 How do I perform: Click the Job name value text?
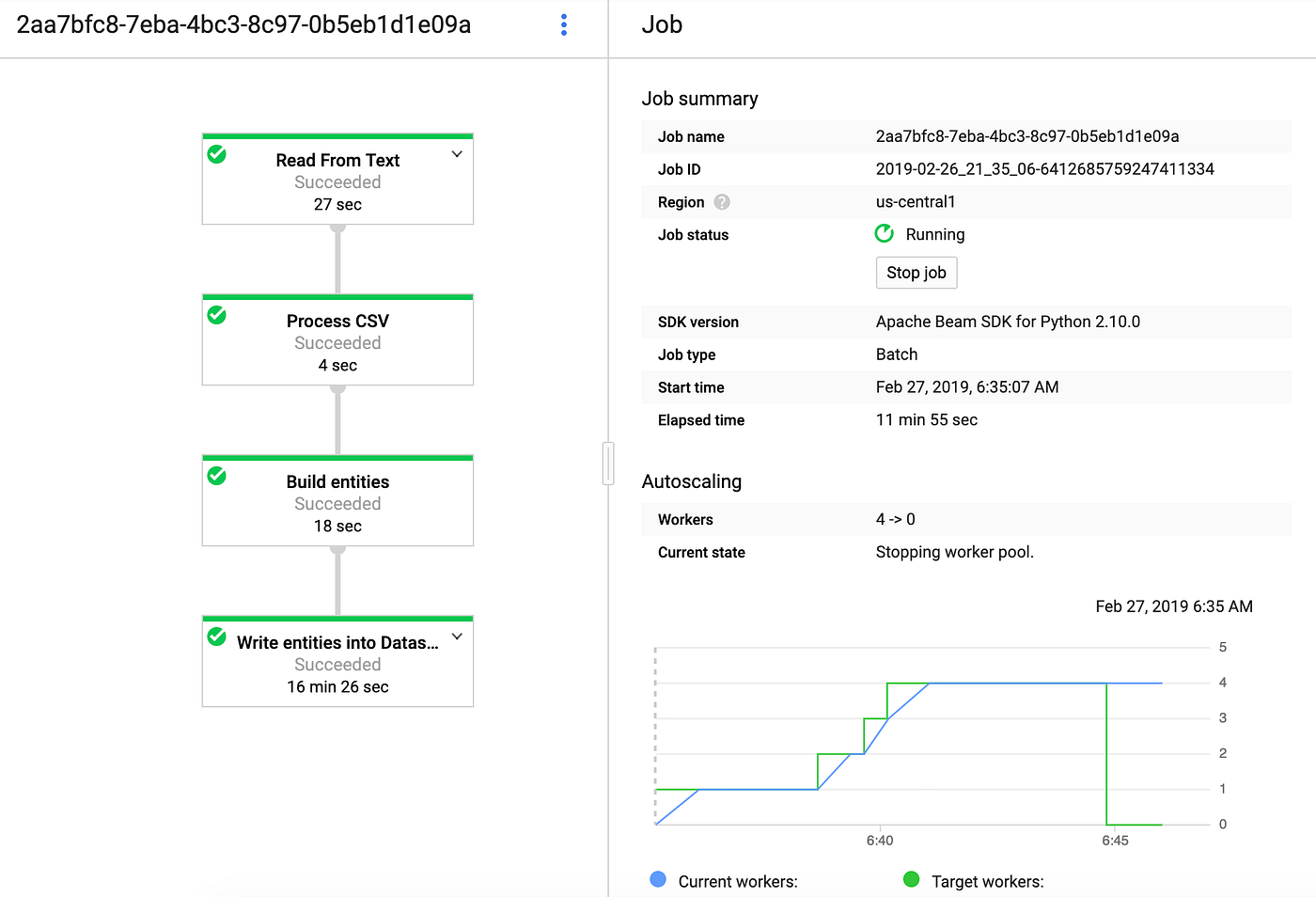(1027, 136)
